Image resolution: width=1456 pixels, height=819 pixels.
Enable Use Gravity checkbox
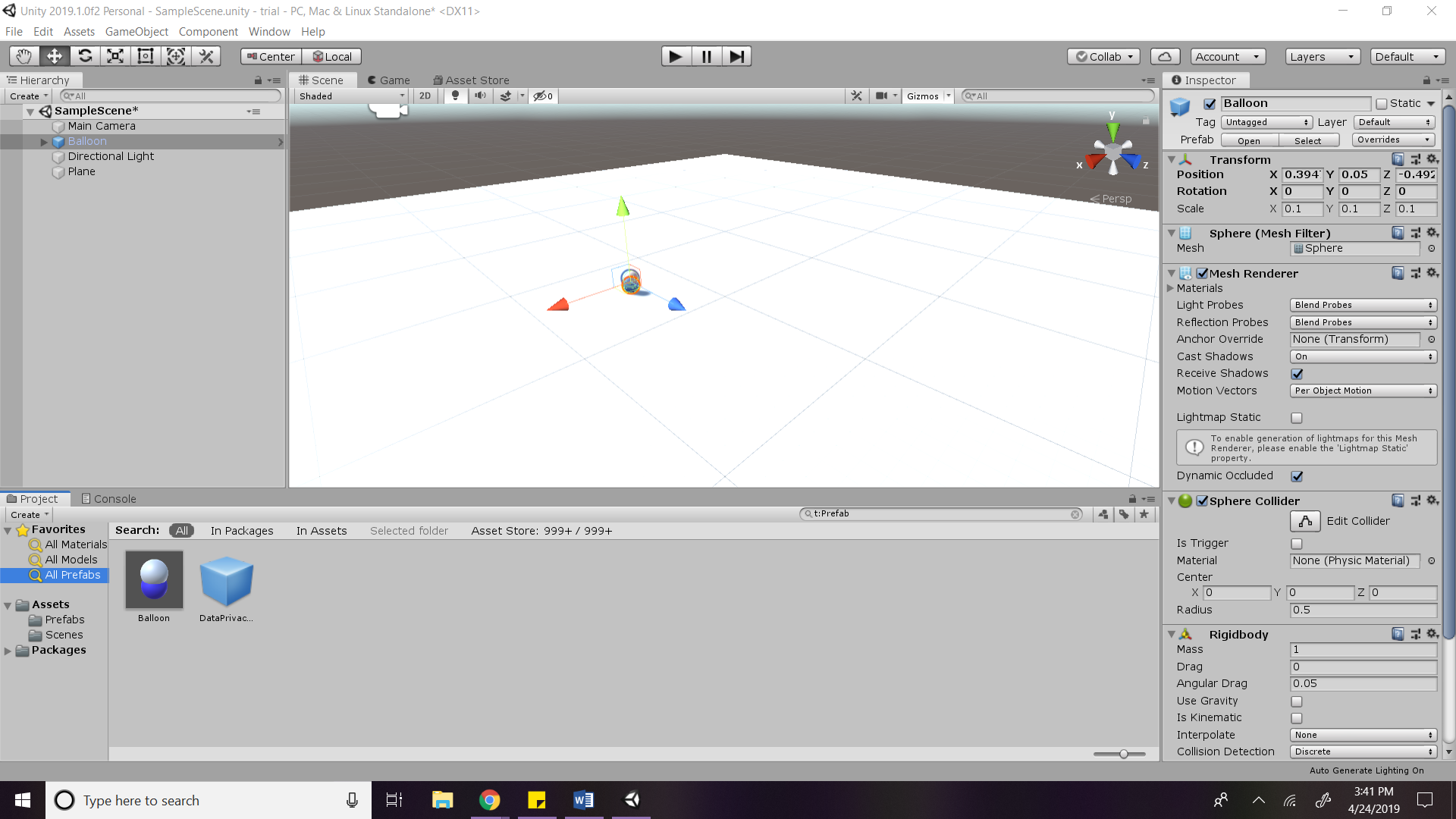1297,701
